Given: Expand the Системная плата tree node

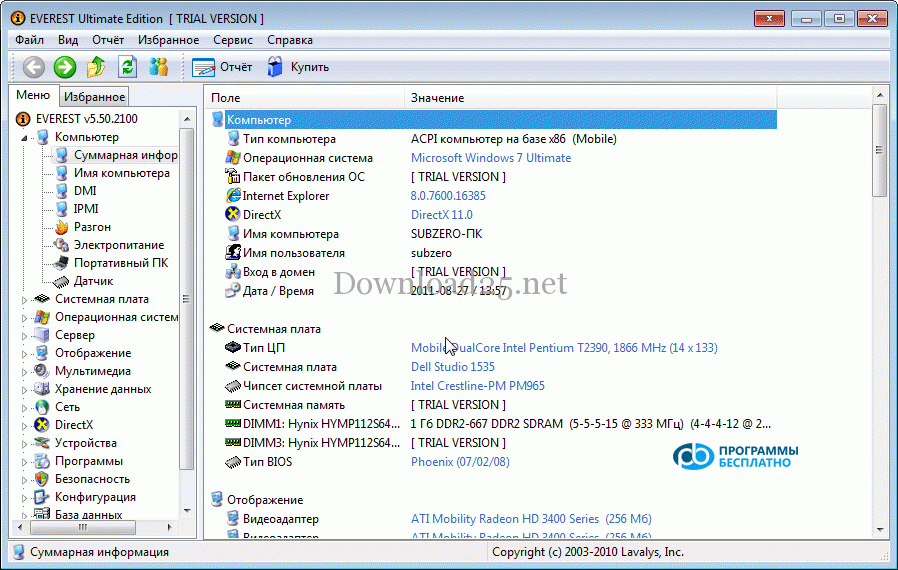Looking at the screenshot, I should click(x=24, y=300).
